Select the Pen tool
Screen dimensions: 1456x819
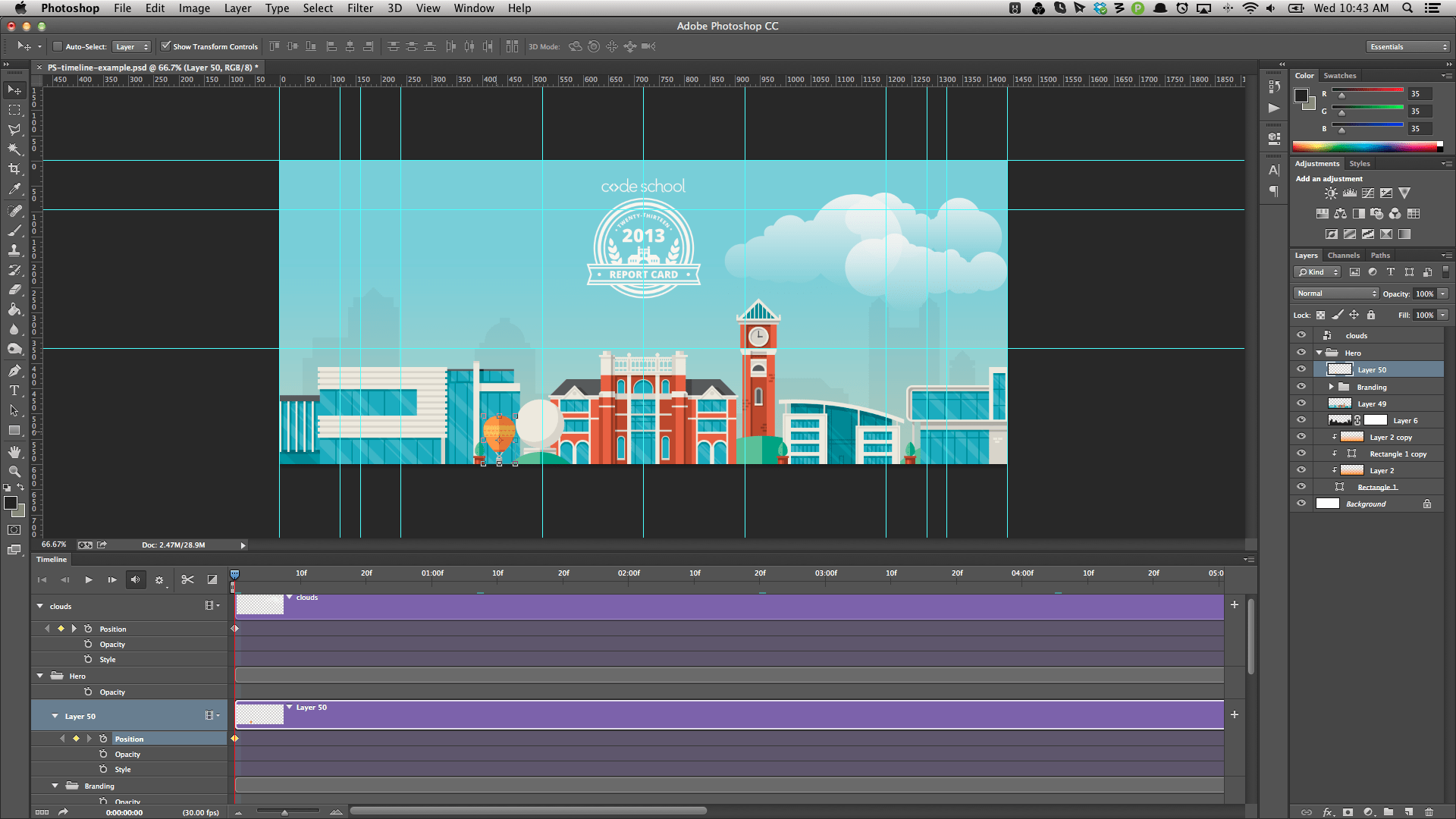click(14, 371)
